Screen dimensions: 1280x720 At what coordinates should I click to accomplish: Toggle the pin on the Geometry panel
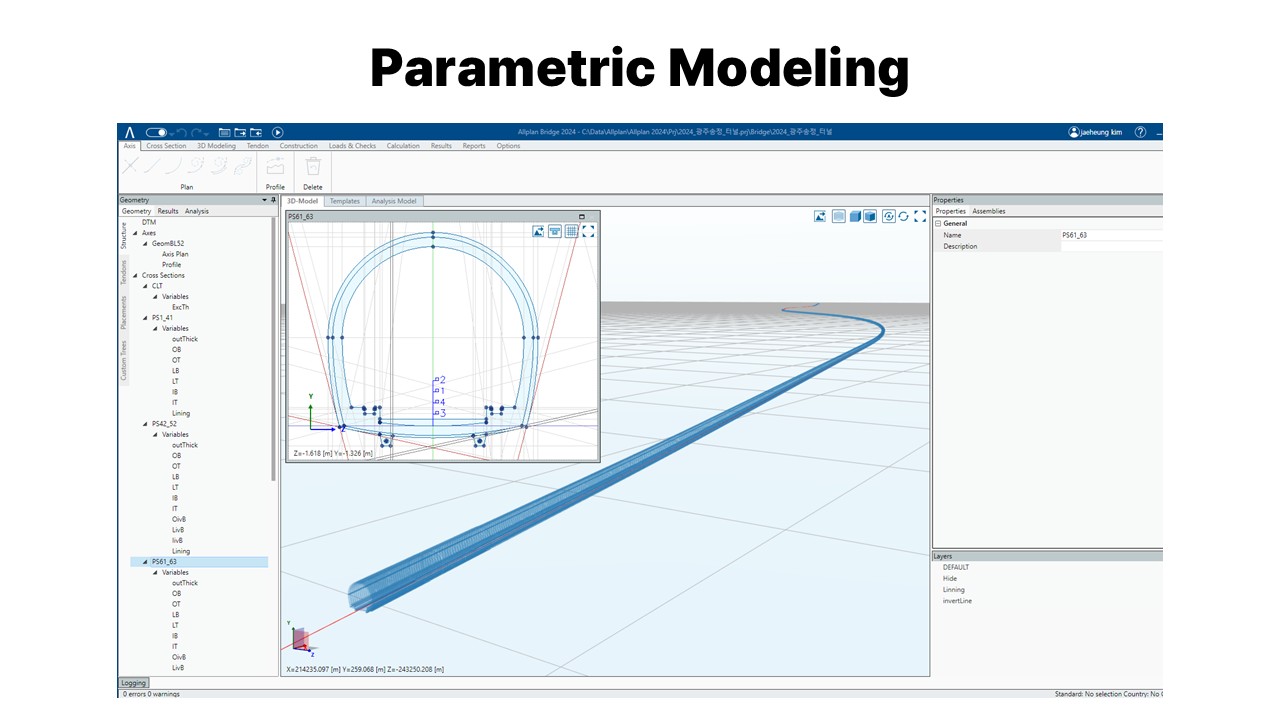[273, 200]
